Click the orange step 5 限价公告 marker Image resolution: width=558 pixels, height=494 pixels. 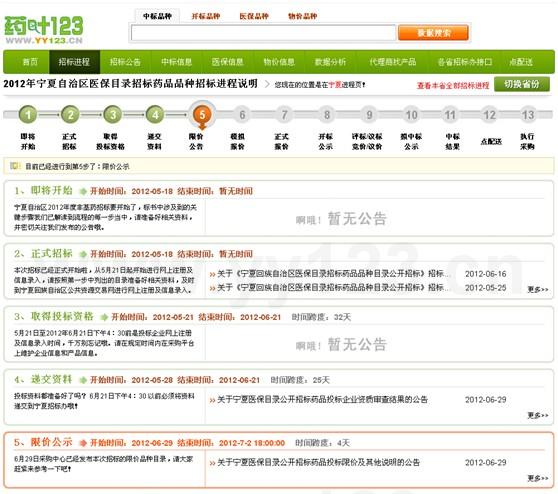point(202,115)
